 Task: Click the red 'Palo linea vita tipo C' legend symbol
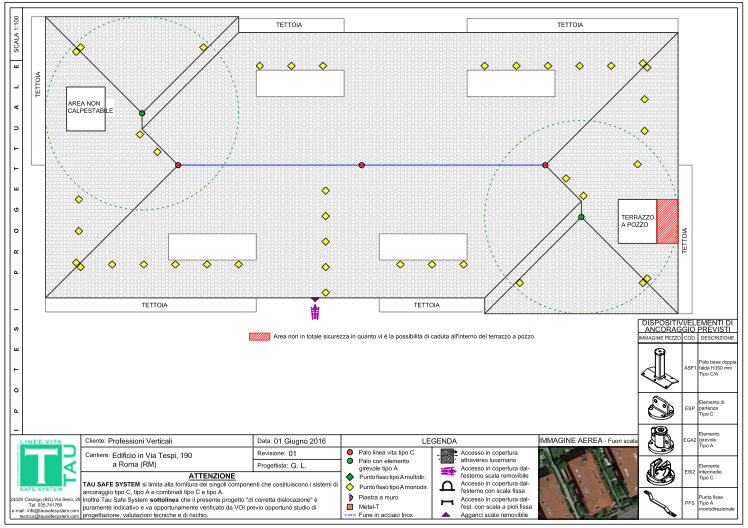pyautogui.click(x=350, y=452)
